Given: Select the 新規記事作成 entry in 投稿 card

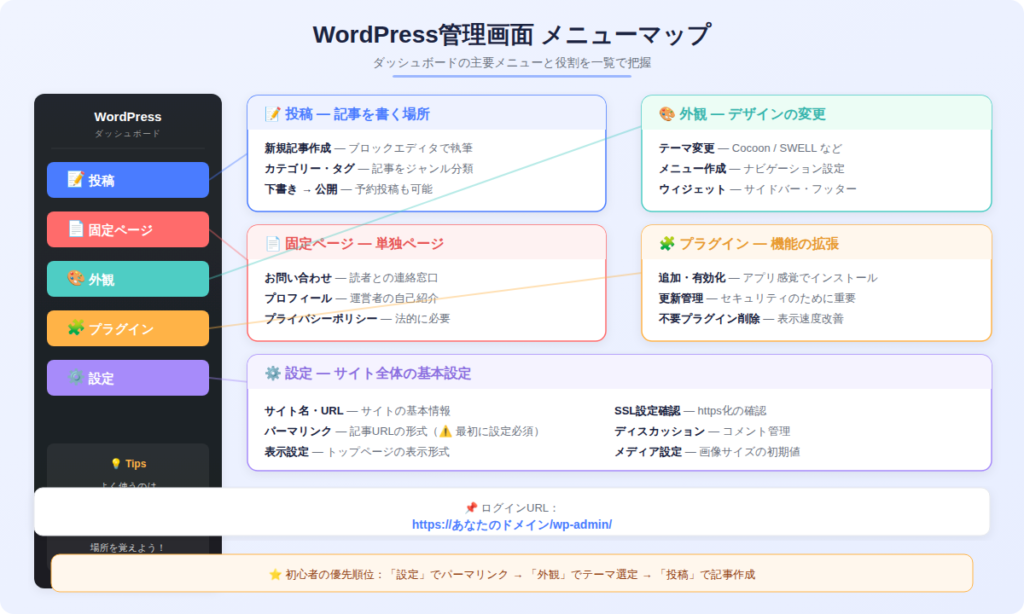Looking at the screenshot, I should click(297, 148).
